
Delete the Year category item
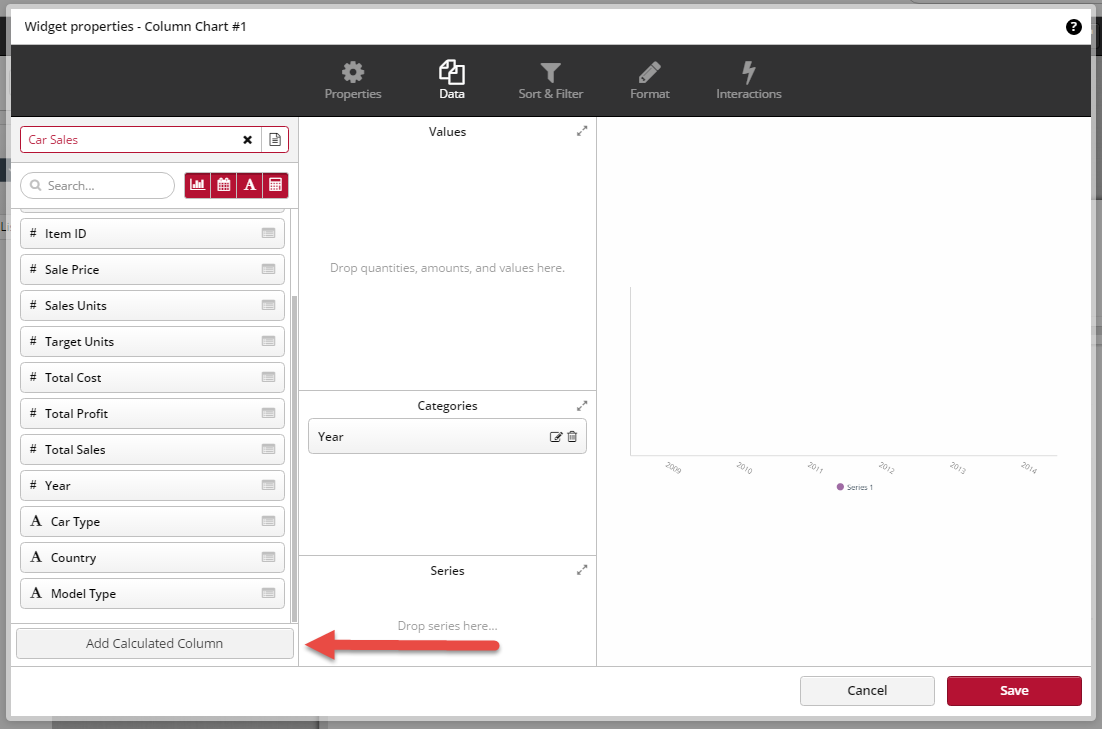pyautogui.click(x=572, y=437)
